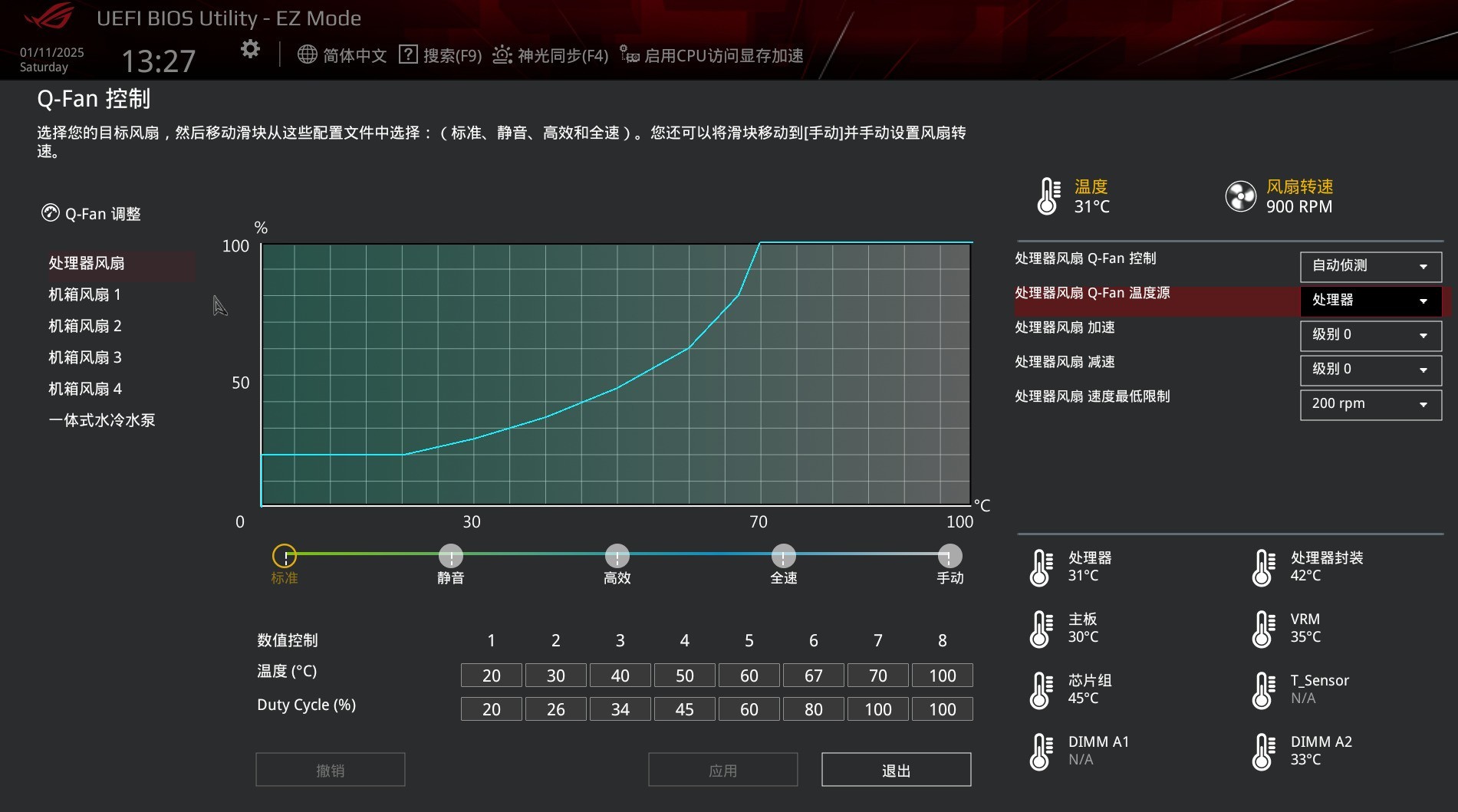Open the 速度最低限制 200 rpm dropdown
The height and width of the screenshot is (812, 1458).
tap(1371, 404)
